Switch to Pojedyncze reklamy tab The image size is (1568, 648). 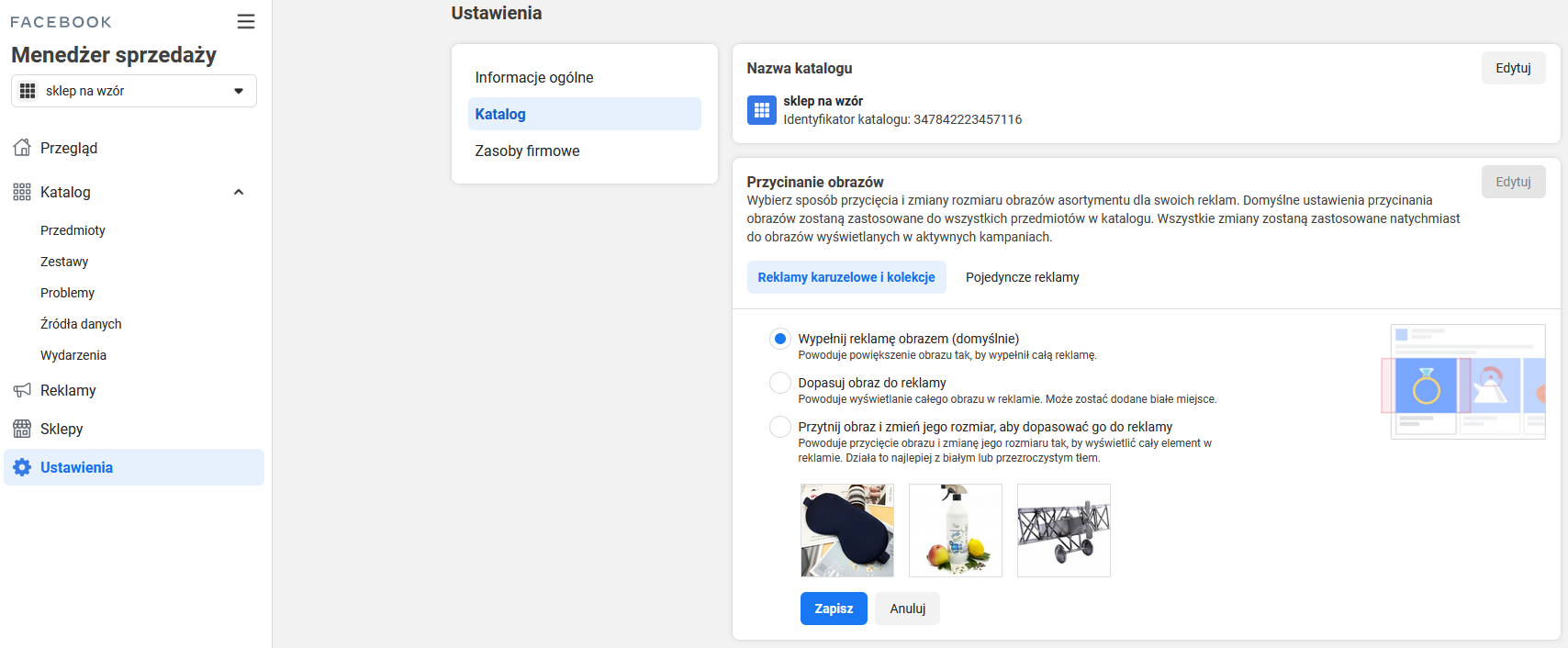[x=1022, y=277]
